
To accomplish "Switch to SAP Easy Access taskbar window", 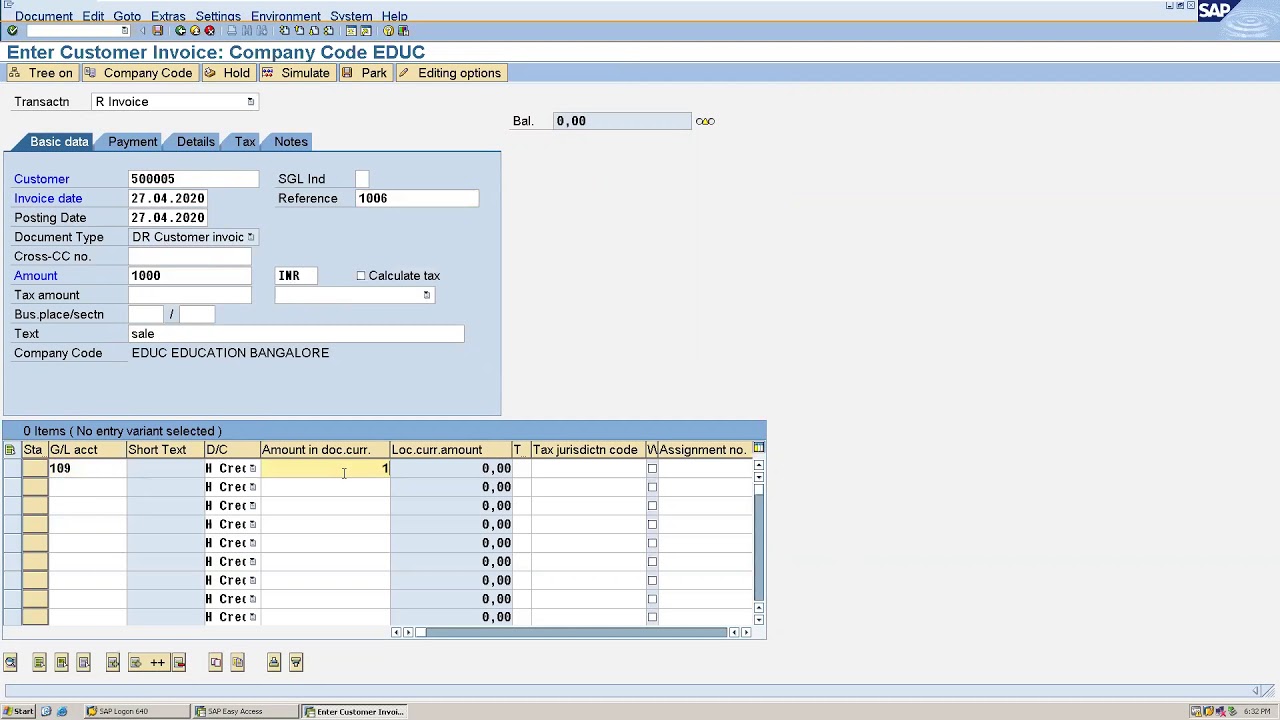I will 245,712.
